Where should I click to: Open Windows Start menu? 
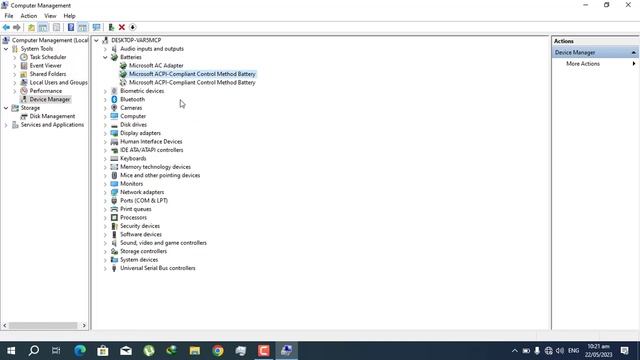11,351
